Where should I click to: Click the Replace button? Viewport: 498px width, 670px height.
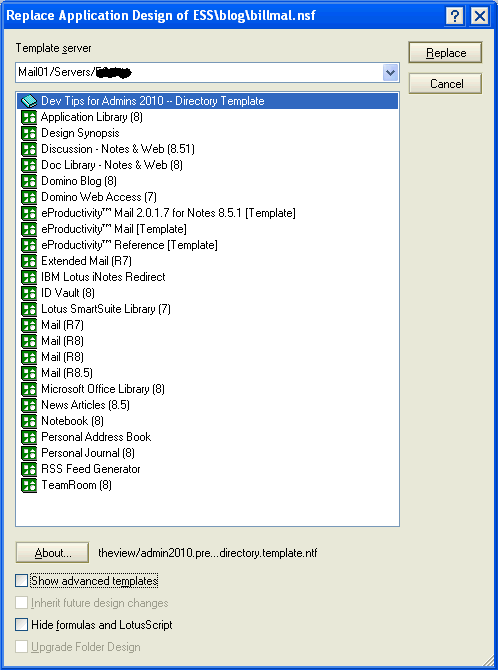pyautogui.click(x=445, y=53)
